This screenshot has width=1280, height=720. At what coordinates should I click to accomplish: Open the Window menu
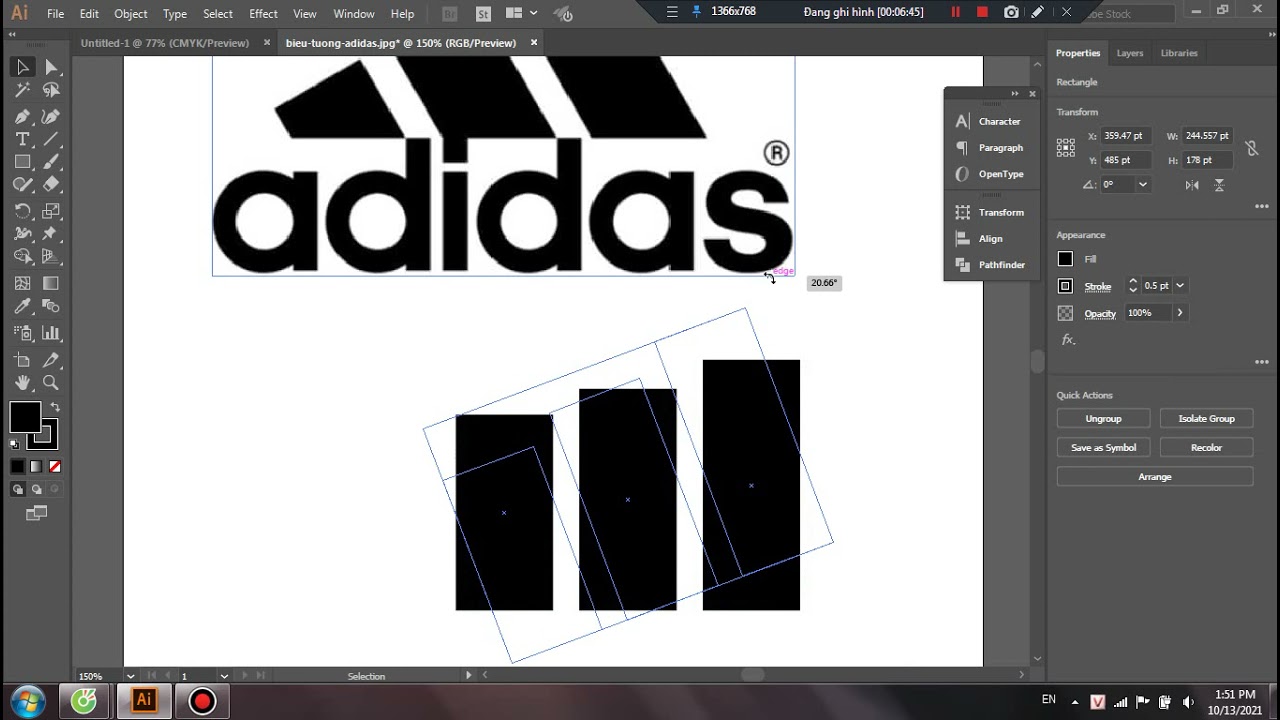353,14
